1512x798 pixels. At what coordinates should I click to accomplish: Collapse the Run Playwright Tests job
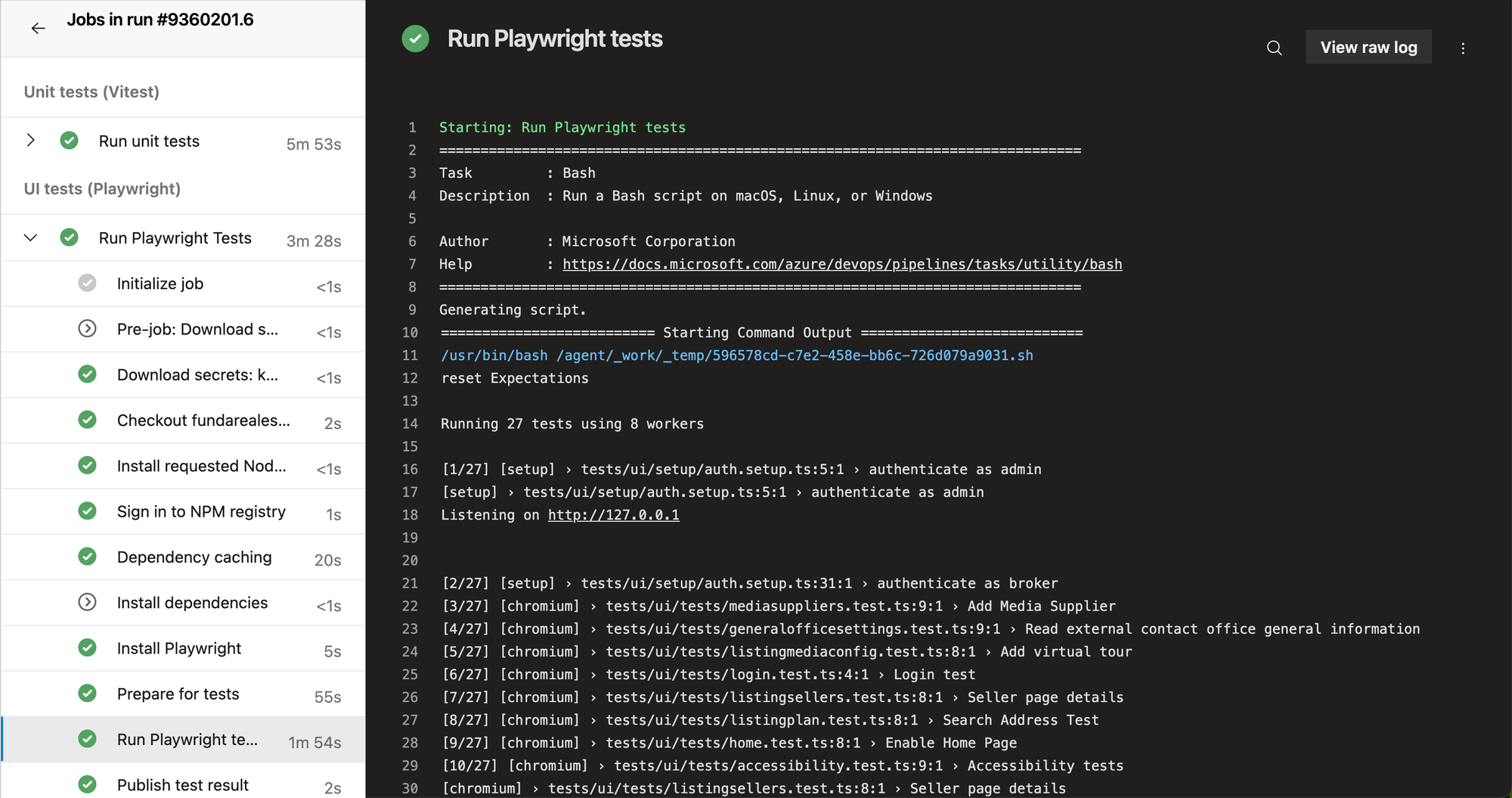[x=30, y=238]
